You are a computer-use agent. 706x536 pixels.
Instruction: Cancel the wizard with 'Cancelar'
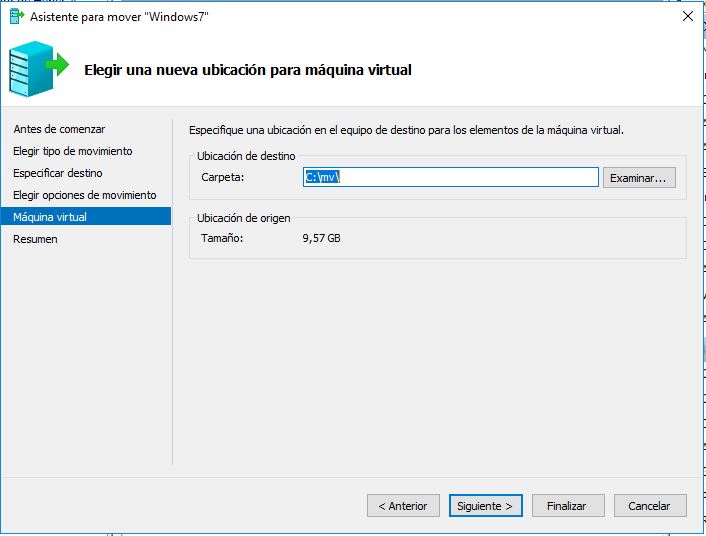click(x=650, y=506)
